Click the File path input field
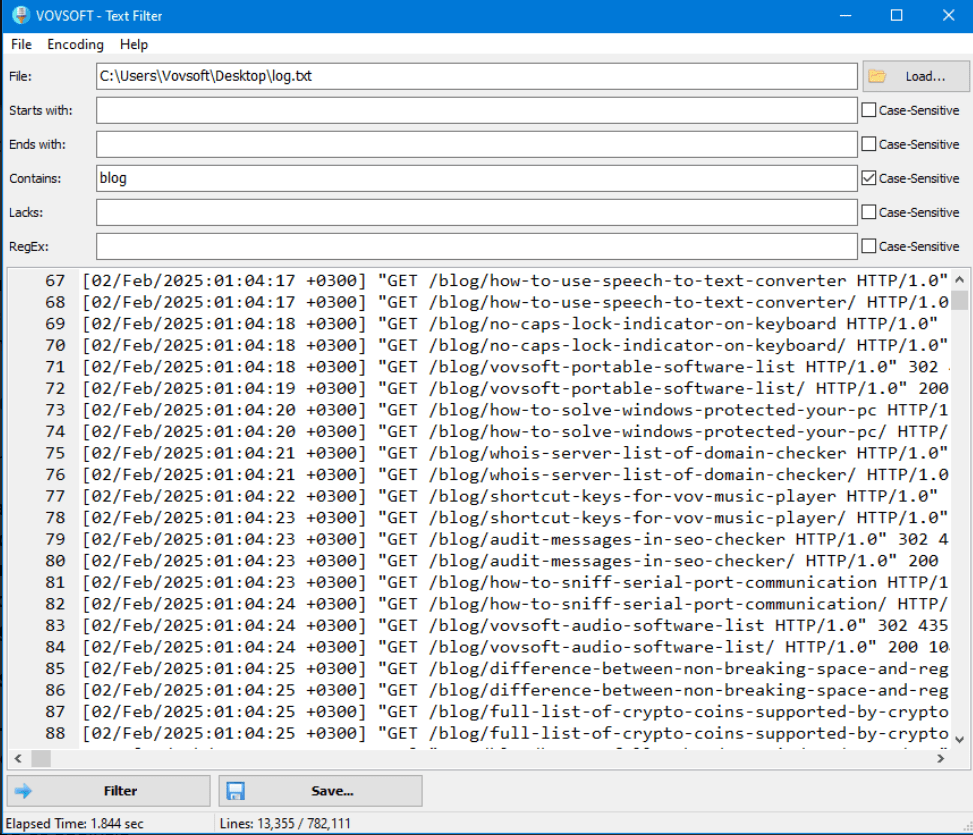 tap(477, 76)
